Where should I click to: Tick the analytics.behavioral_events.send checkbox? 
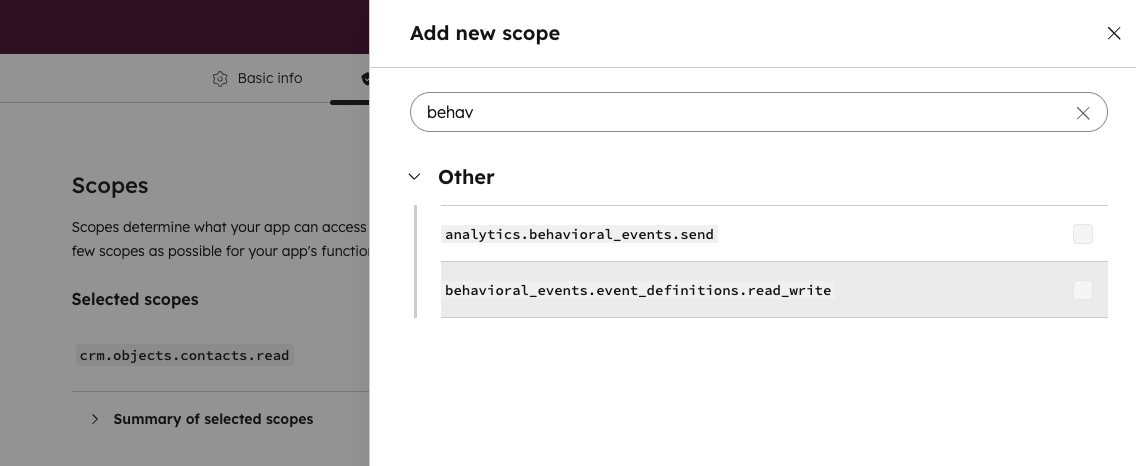pos(1082,234)
